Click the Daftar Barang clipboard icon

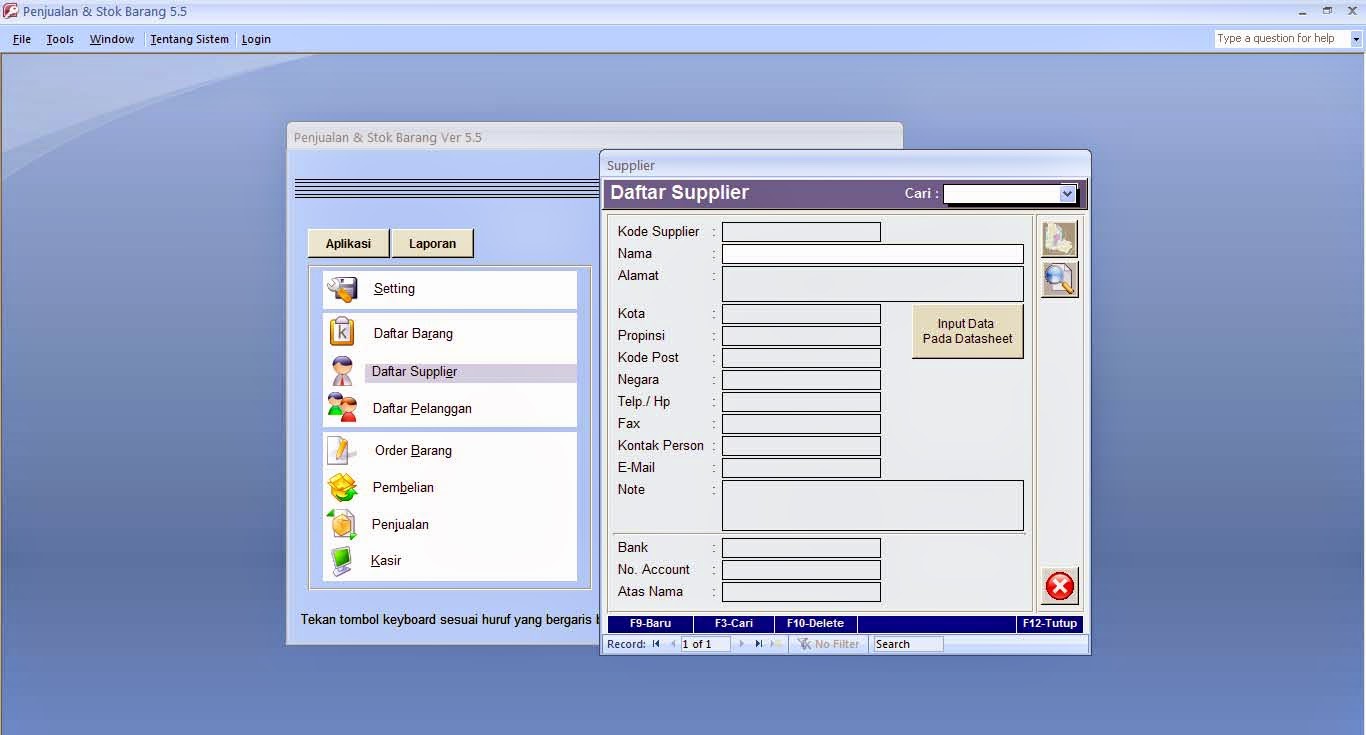[342, 332]
